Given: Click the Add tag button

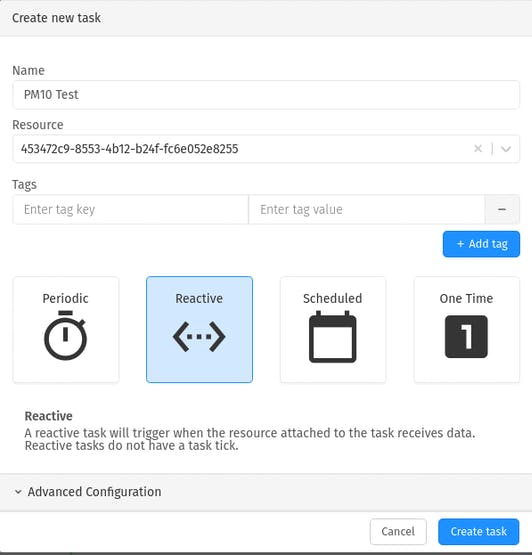Looking at the screenshot, I should (481, 244).
